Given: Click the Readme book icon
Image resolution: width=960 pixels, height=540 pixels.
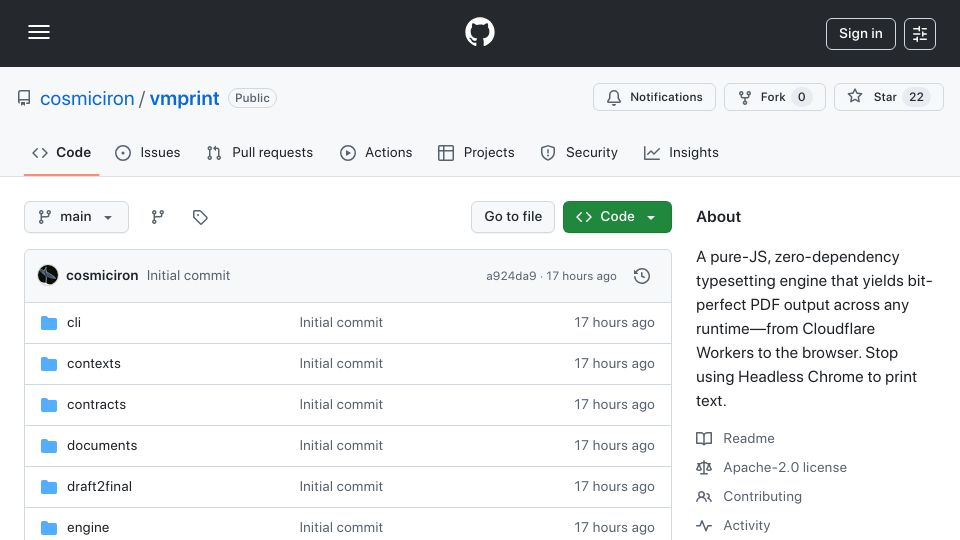Looking at the screenshot, I should click(x=704, y=438).
